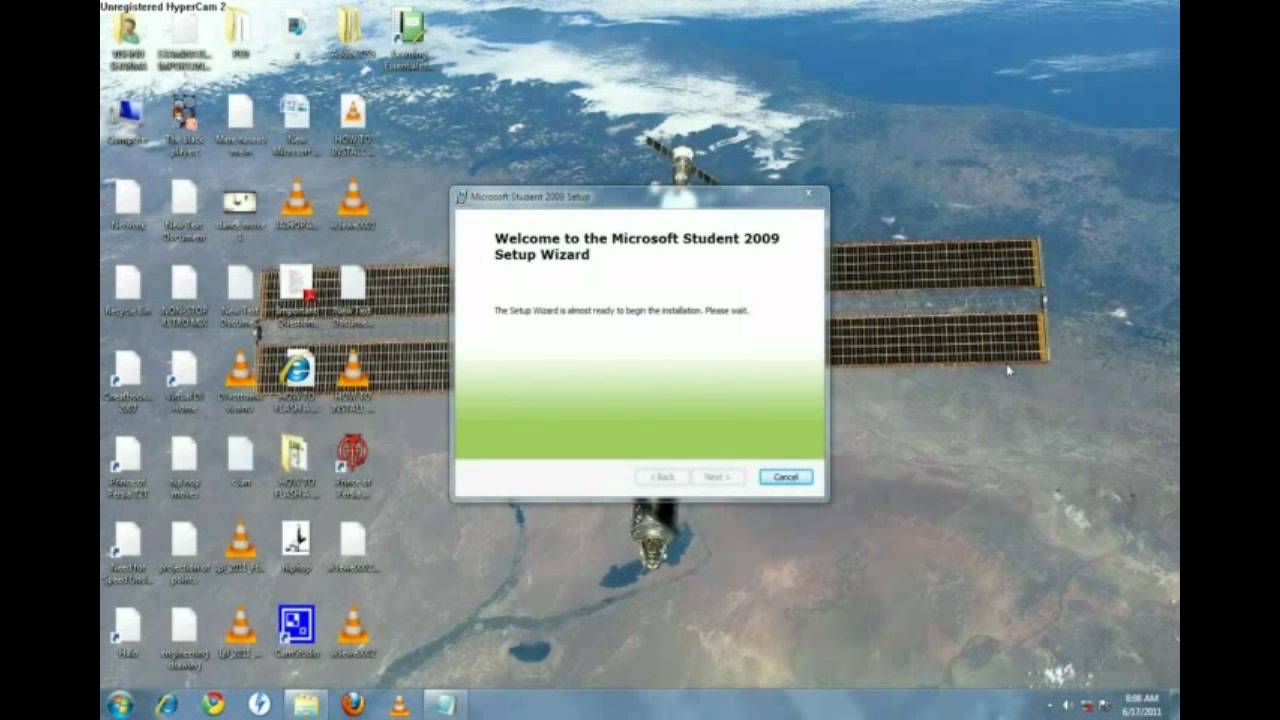Viewport: 1280px width, 720px height.
Task: Select the Learning Essentials desktop shortcut
Action: point(409,41)
